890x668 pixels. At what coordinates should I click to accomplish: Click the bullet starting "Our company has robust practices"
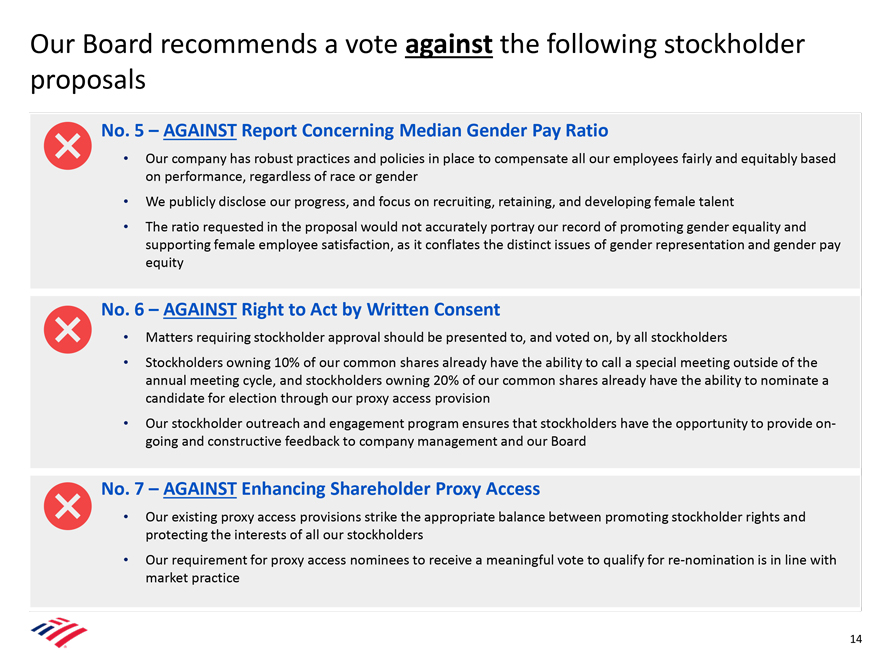(490, 167)
